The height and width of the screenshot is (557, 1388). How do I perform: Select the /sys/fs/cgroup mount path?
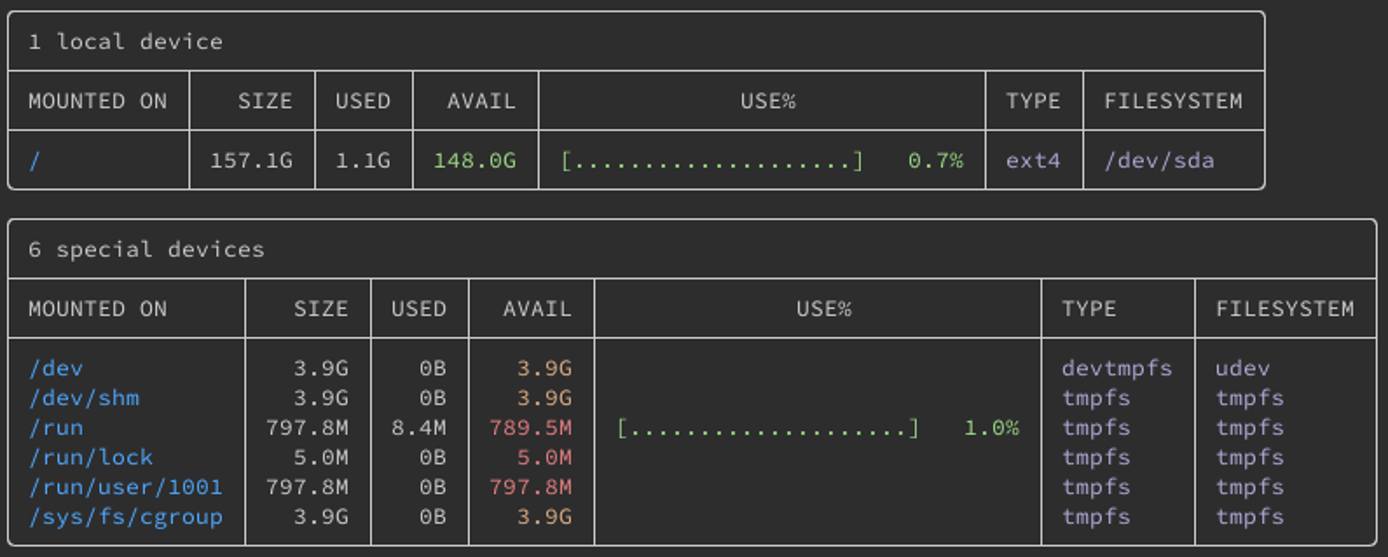125,517
